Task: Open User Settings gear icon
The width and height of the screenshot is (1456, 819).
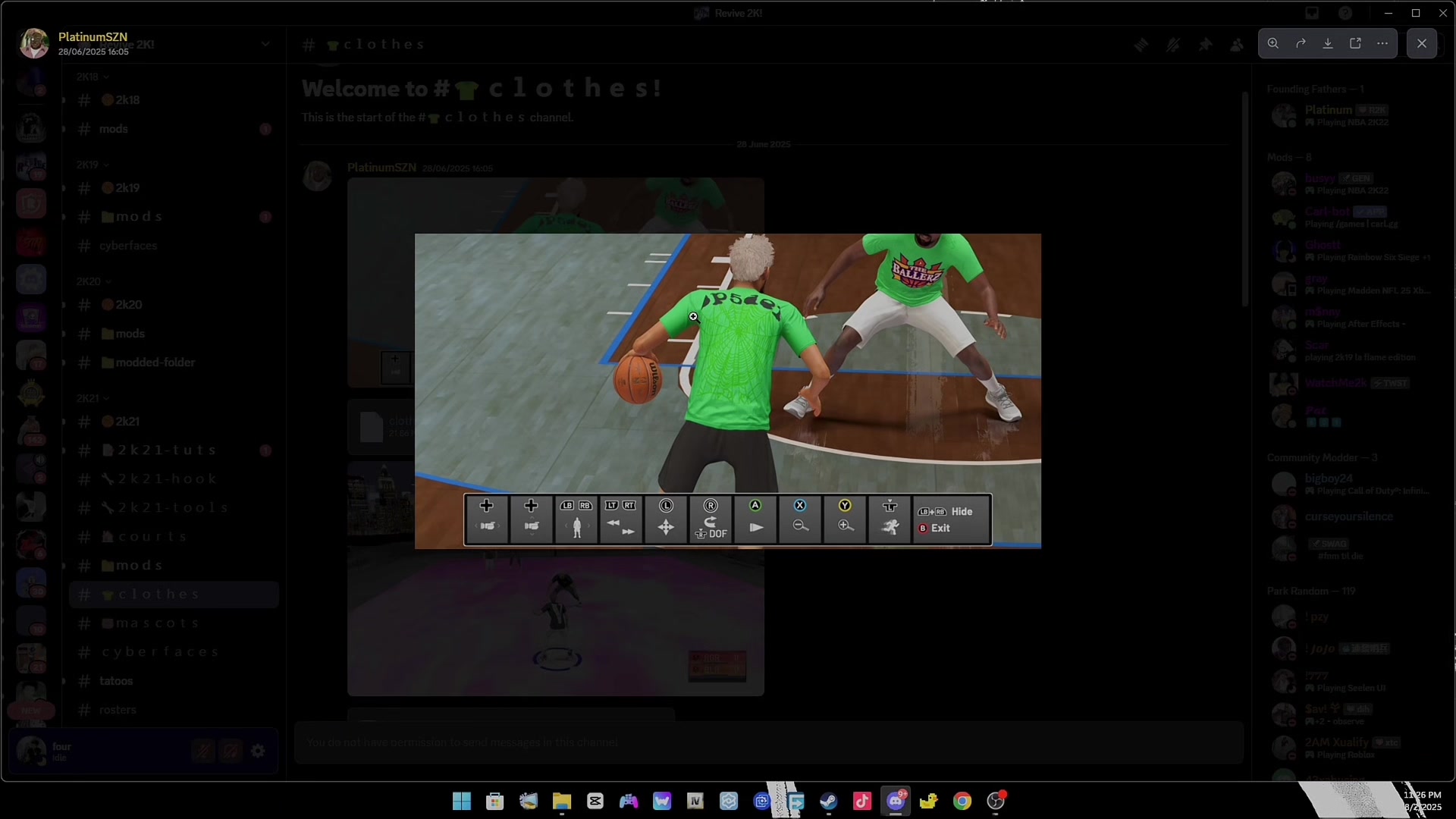Action: coord(259,751)
